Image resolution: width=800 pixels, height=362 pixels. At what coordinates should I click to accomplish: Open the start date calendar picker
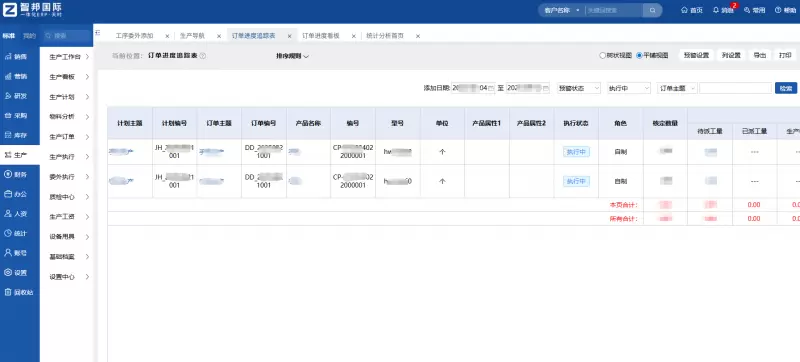point(491,88)
